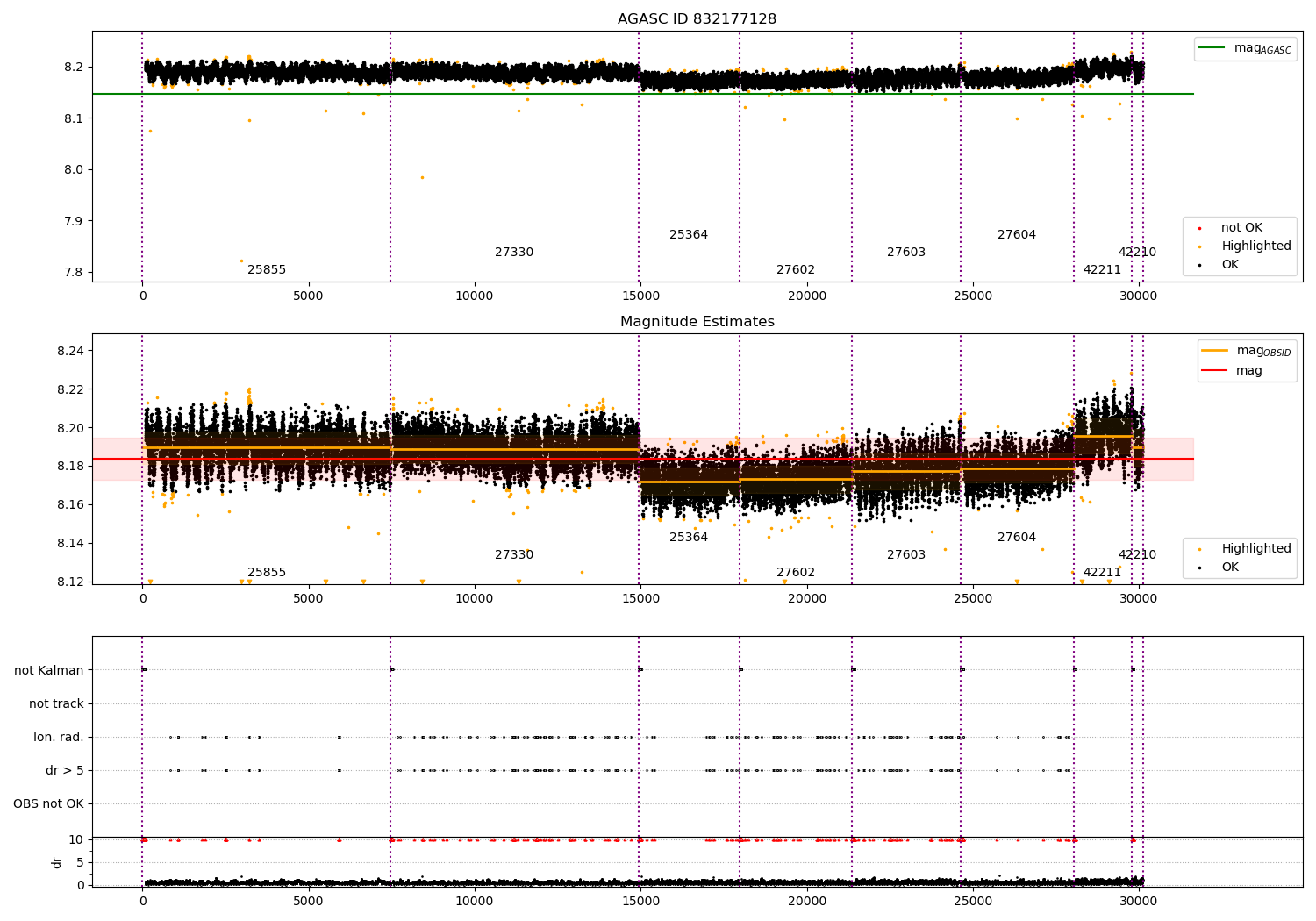The image size is (1316, 921).
Task: Click obsid label 27602 in the top plot
Action: tap(796, 270)
